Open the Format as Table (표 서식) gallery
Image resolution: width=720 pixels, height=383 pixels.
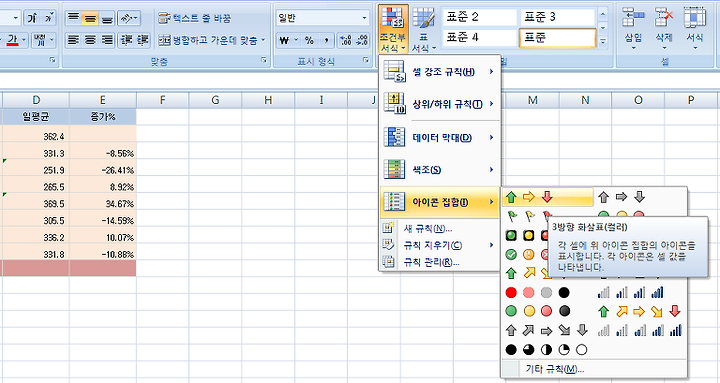coord(423,29)
